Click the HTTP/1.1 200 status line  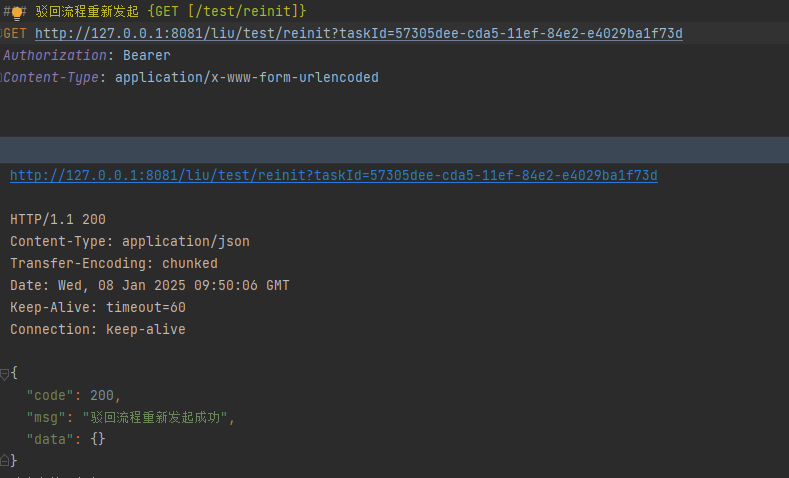point(58,220)
